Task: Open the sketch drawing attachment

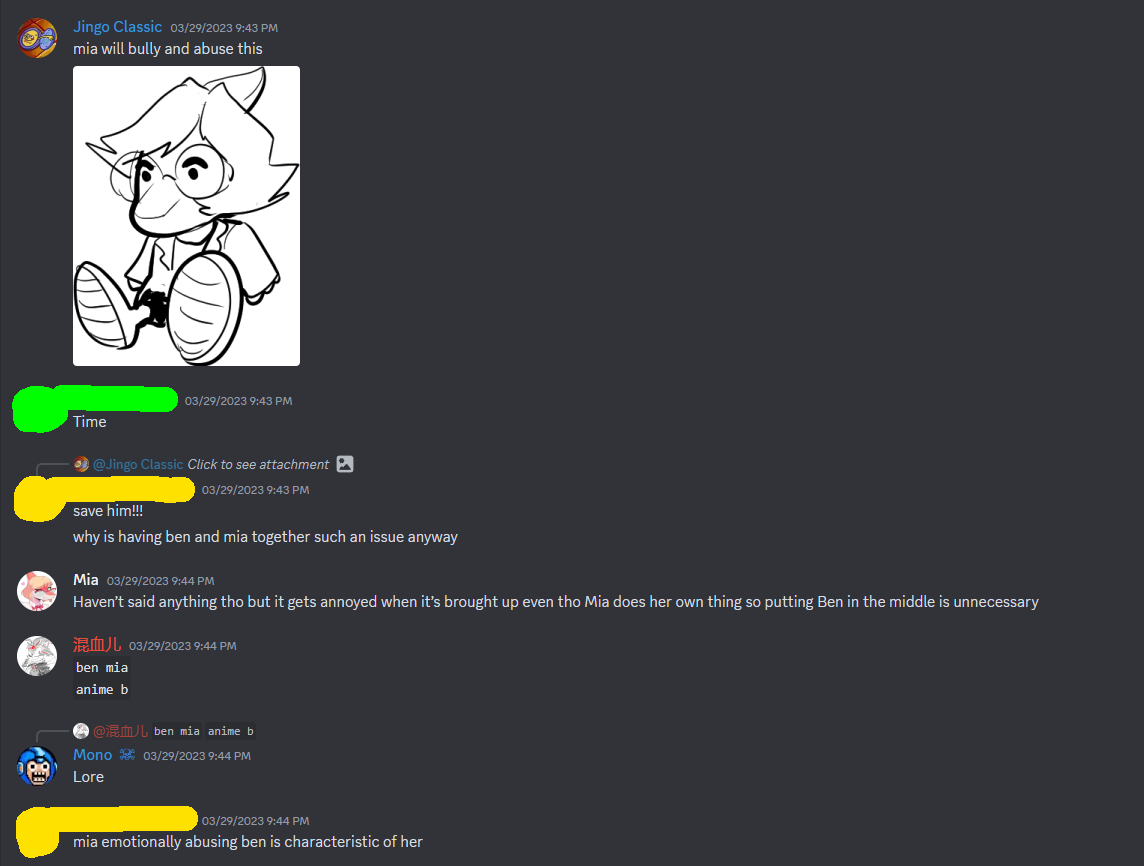Action: 186,216
